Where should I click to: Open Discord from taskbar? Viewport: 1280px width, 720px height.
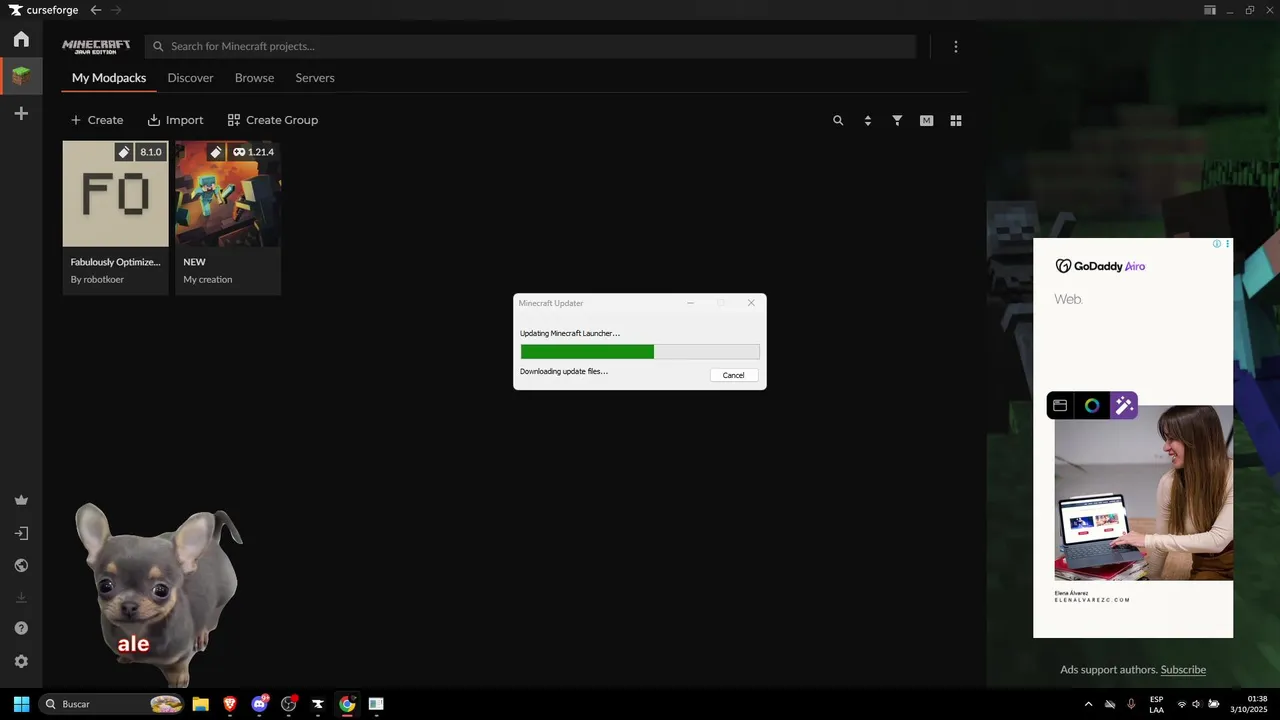260,704
